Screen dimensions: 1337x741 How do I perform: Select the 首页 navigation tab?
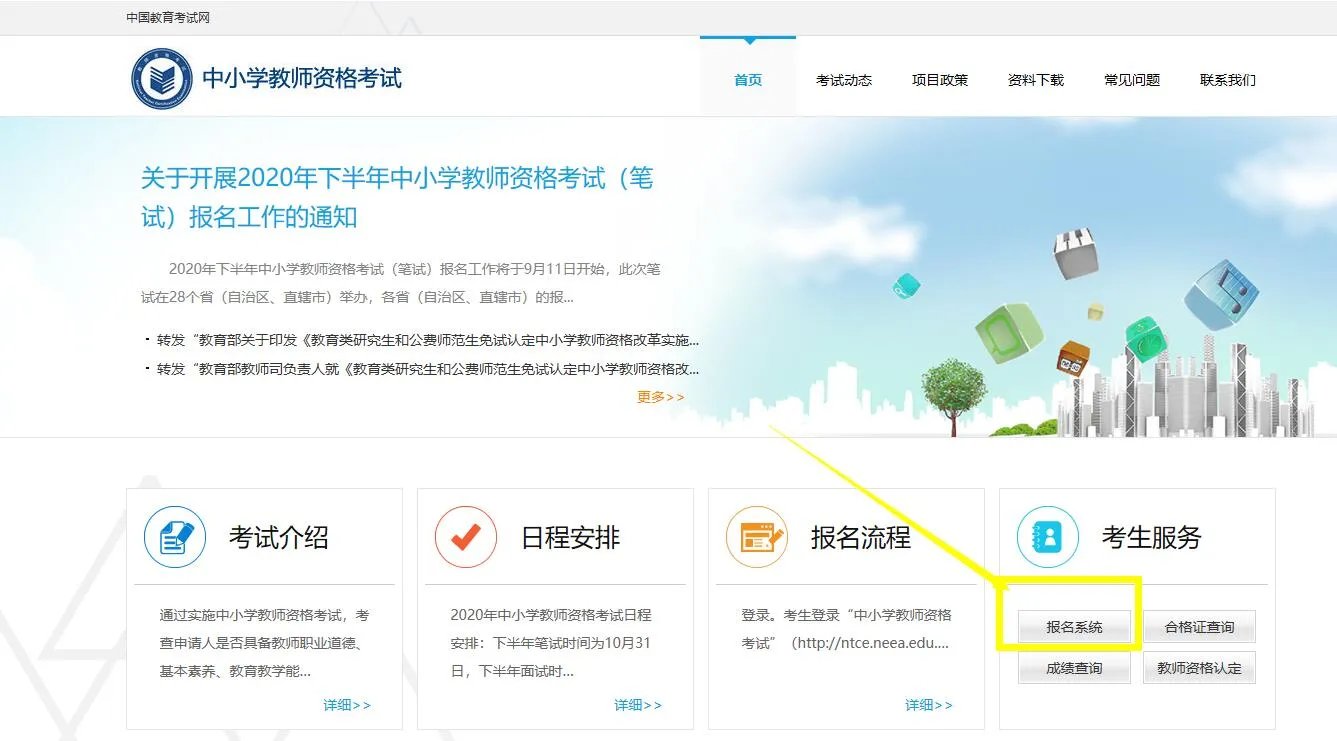tap(747, 80)
